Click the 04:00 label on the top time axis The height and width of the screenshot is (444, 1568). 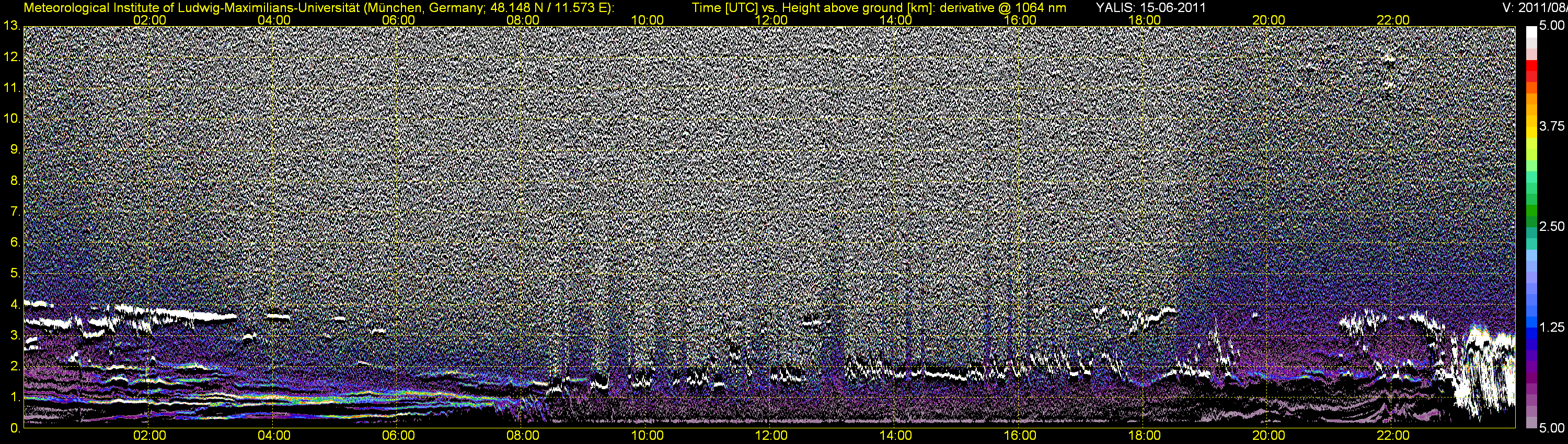point(274,20)
